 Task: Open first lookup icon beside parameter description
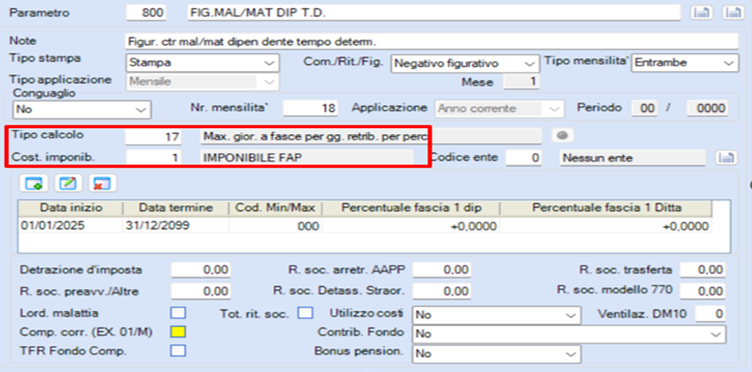pos(702,13)
